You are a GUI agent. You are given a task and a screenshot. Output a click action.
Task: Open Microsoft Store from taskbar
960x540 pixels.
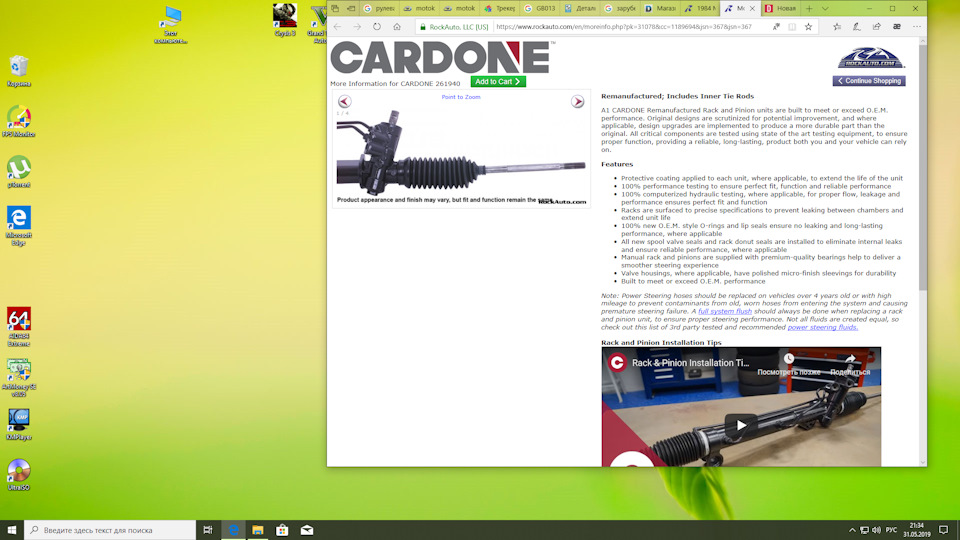[x=282, y=530]
